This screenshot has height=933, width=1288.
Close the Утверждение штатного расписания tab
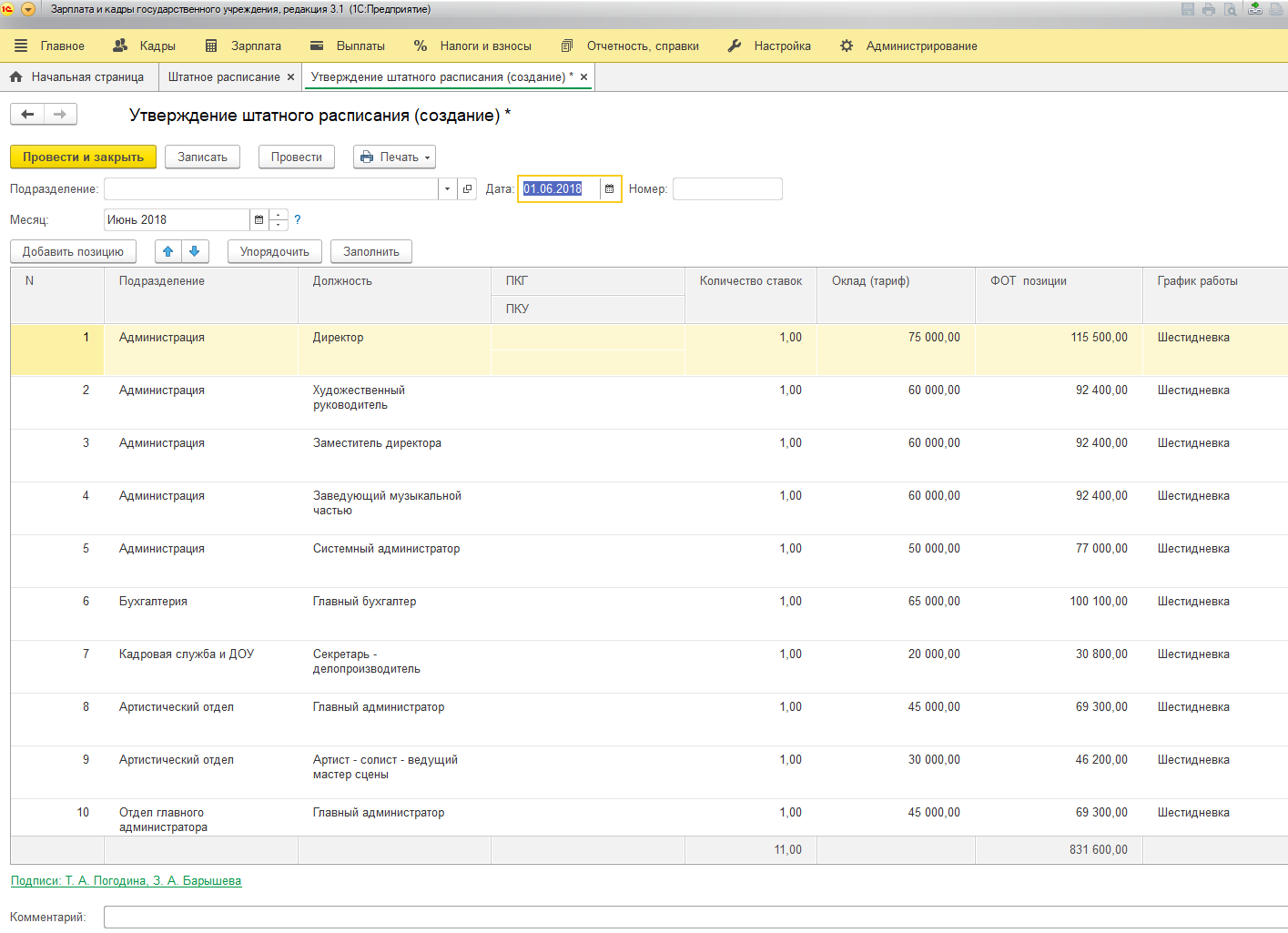(x=583, y=77)
